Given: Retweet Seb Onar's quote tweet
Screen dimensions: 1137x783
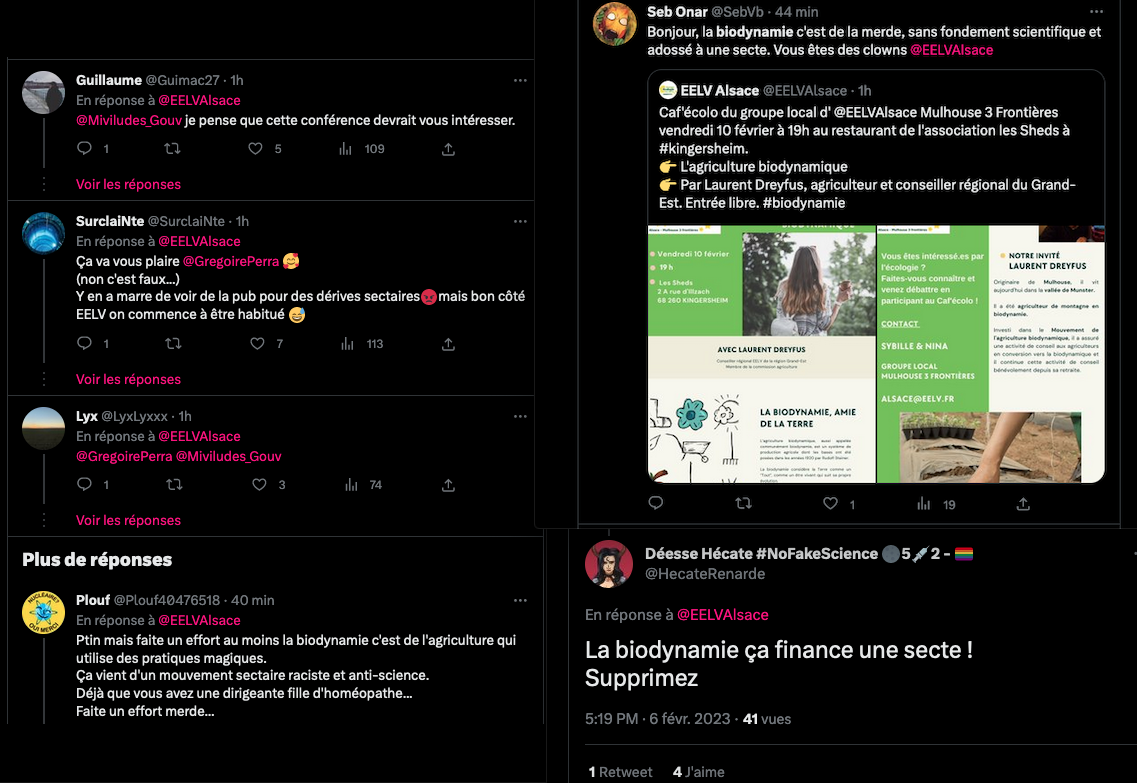Looking at the screenshot, I should [743, 503].
